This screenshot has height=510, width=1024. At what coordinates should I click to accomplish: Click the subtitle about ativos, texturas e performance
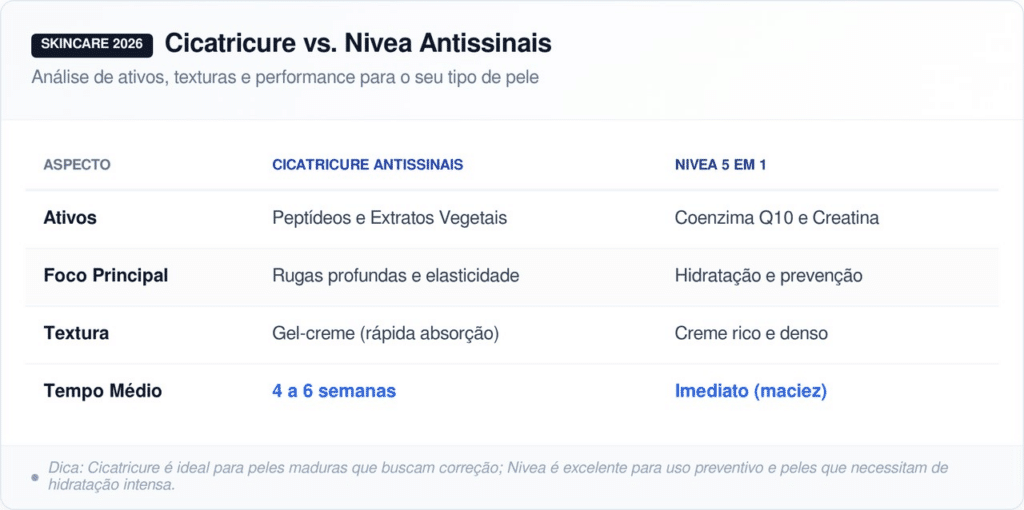[x=285, y=77]
